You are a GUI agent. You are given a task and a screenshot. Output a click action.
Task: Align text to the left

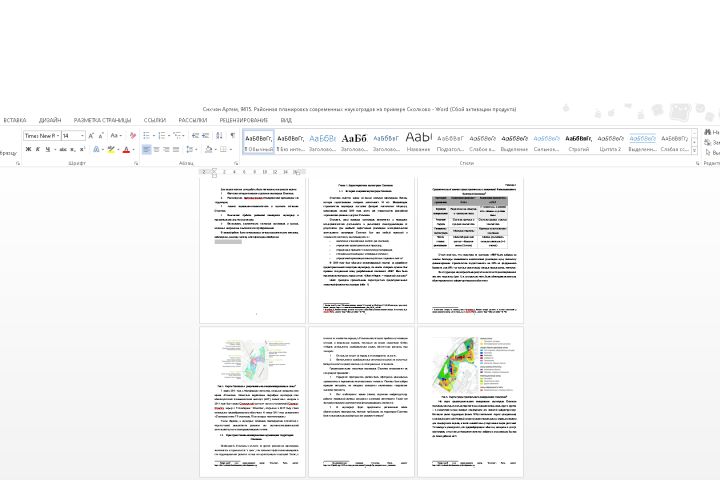146,149
